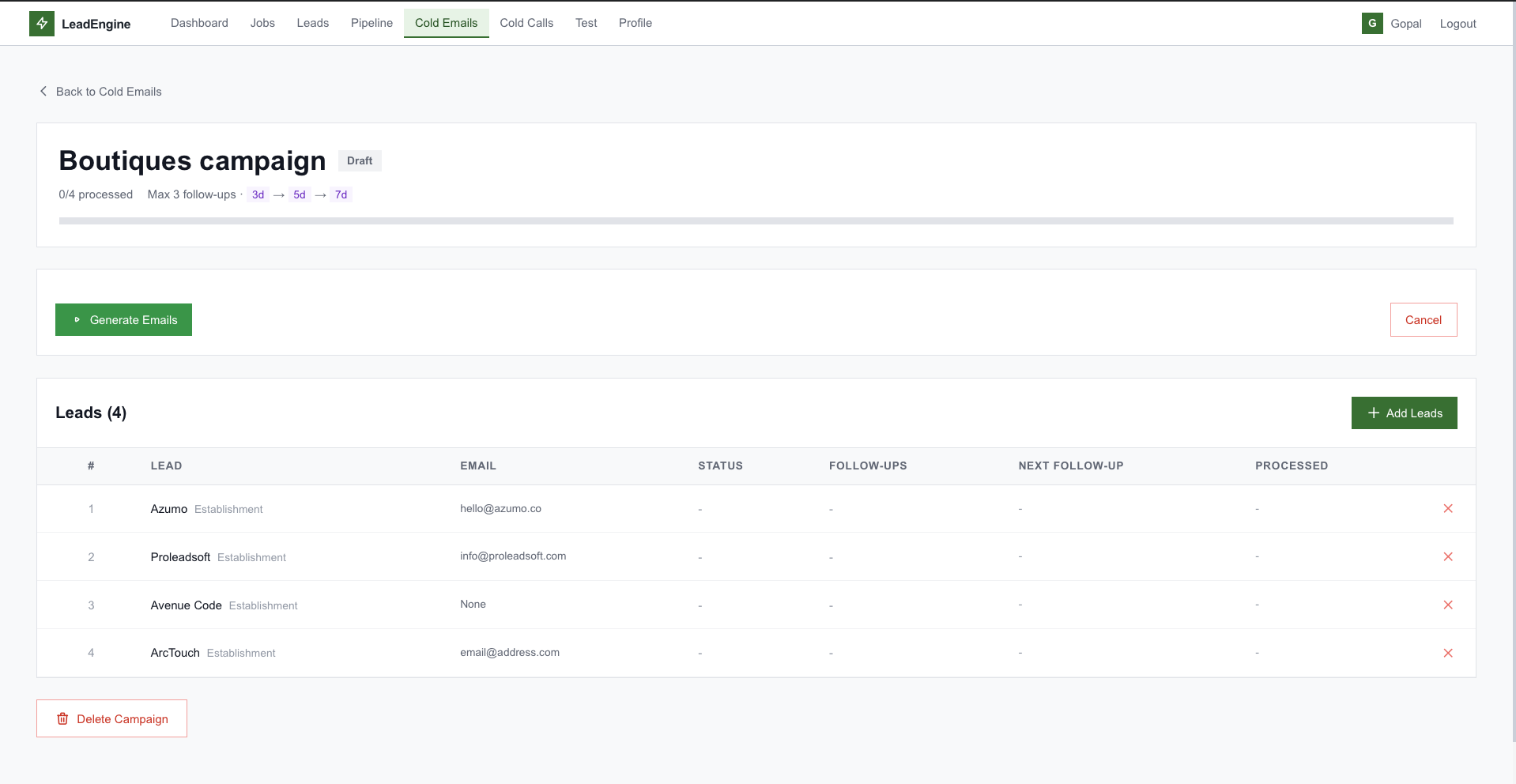The height and width of the screenshot is (784, 1516).
Task: Open the Dashboard tab
Action: click(x=199, y=23)
